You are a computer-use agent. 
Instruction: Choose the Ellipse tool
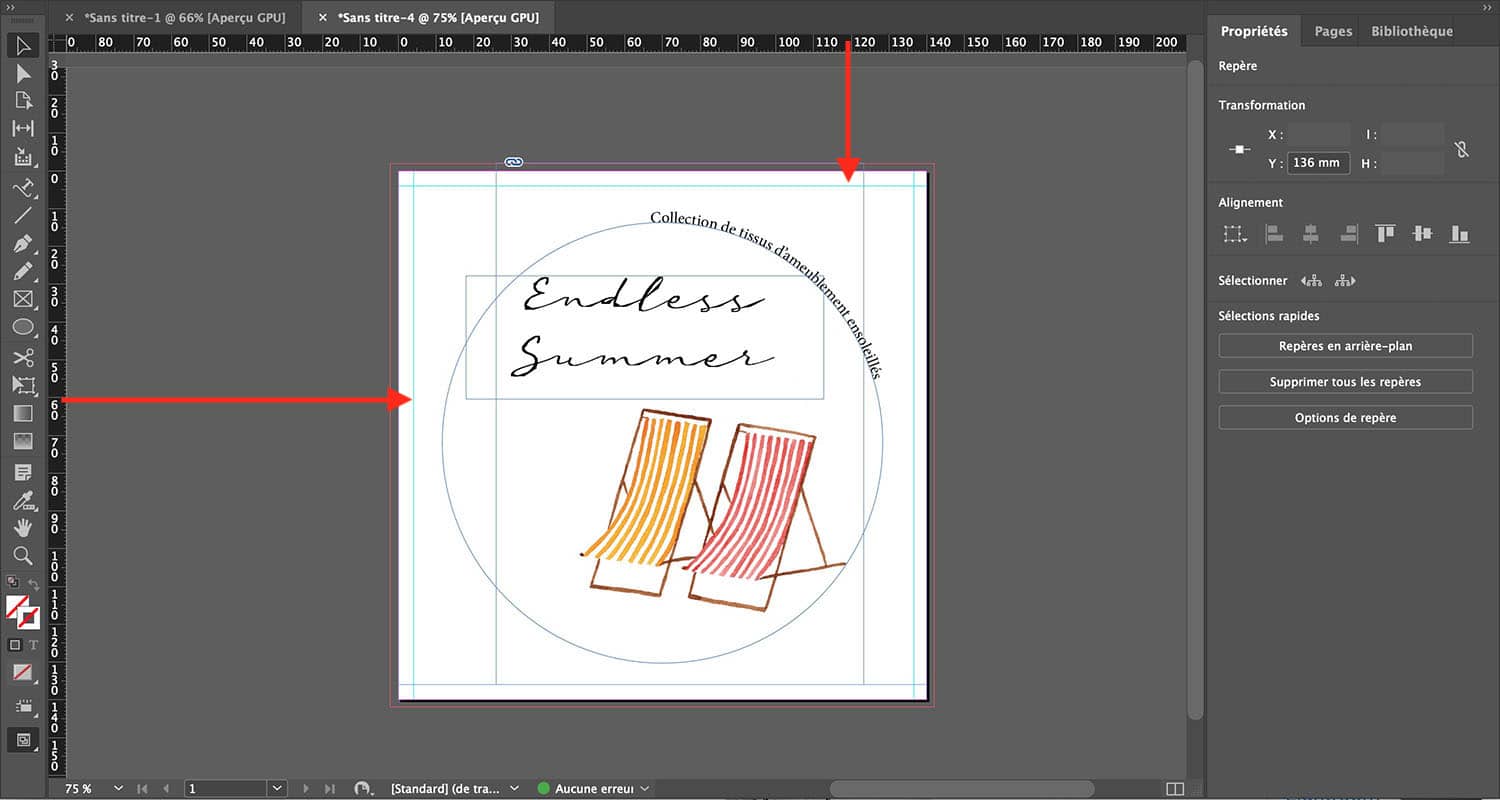point(24,327)
